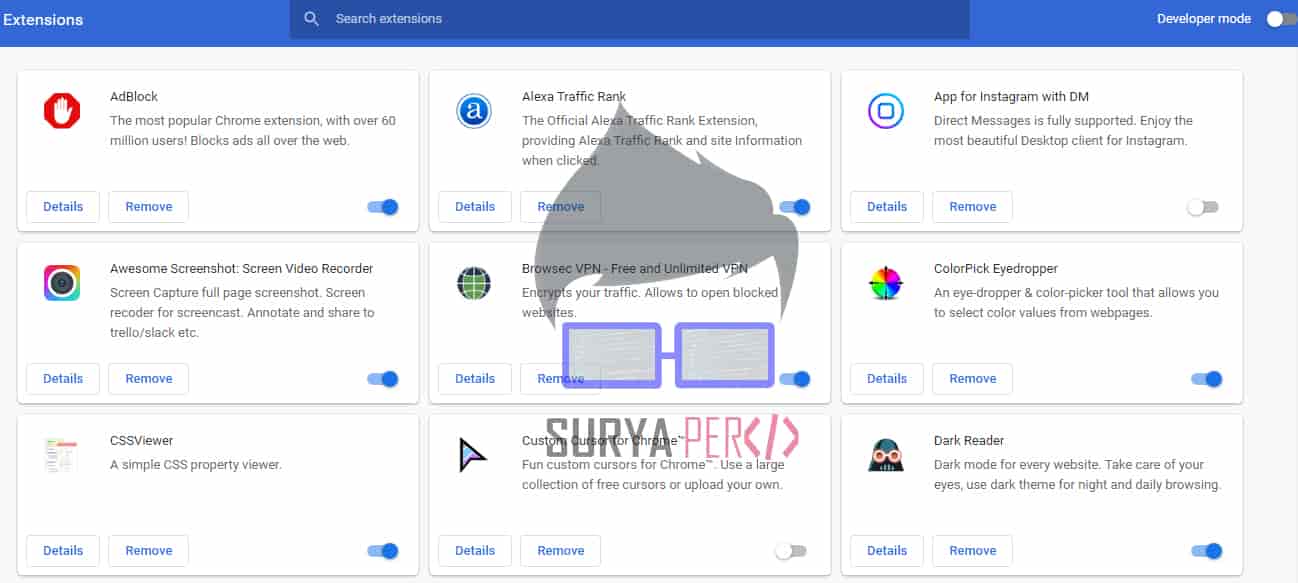This screenshot has width=1298, height=583.
Task: Click the App for Instagram icon
Action: point(886,110)
